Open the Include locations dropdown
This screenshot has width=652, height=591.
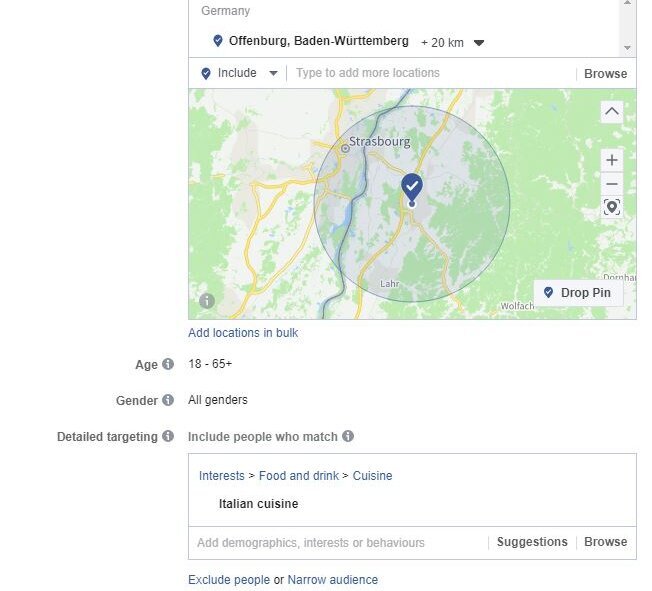(240, 73)
